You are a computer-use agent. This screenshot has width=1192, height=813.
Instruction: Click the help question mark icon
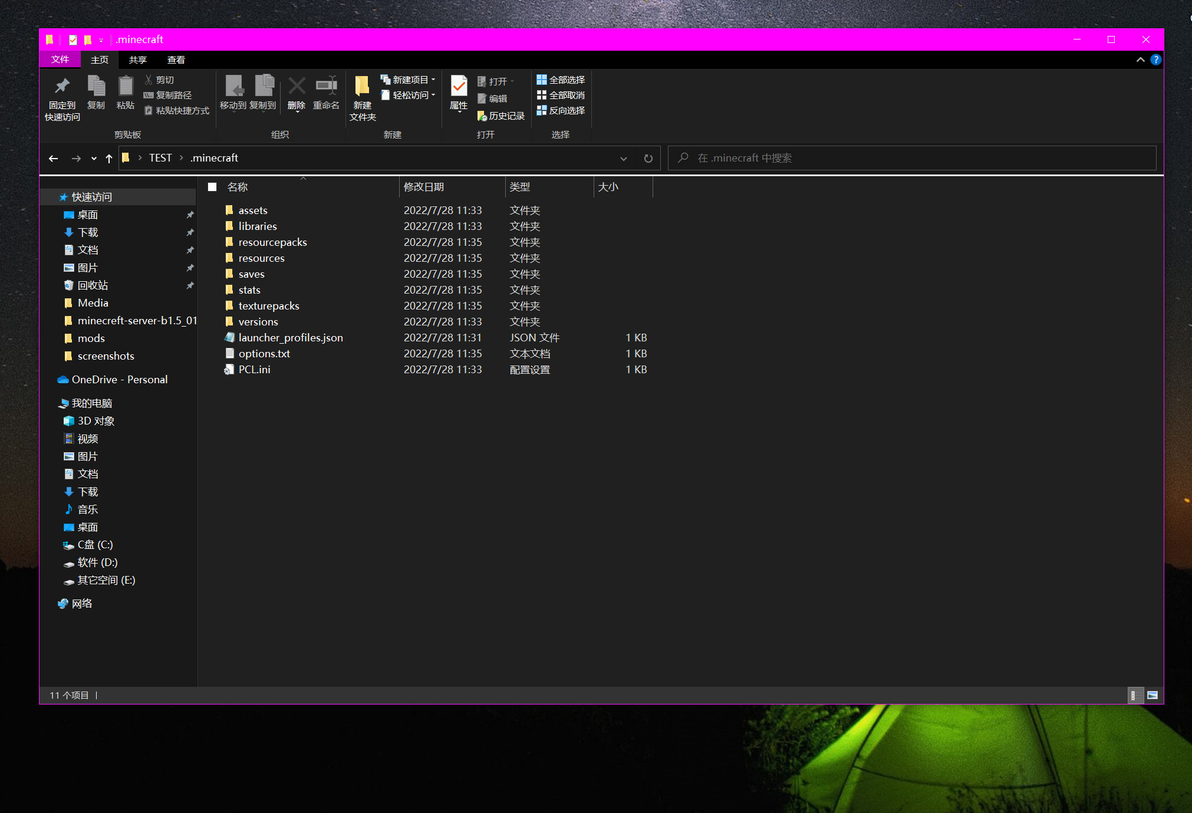(1156, 59)
